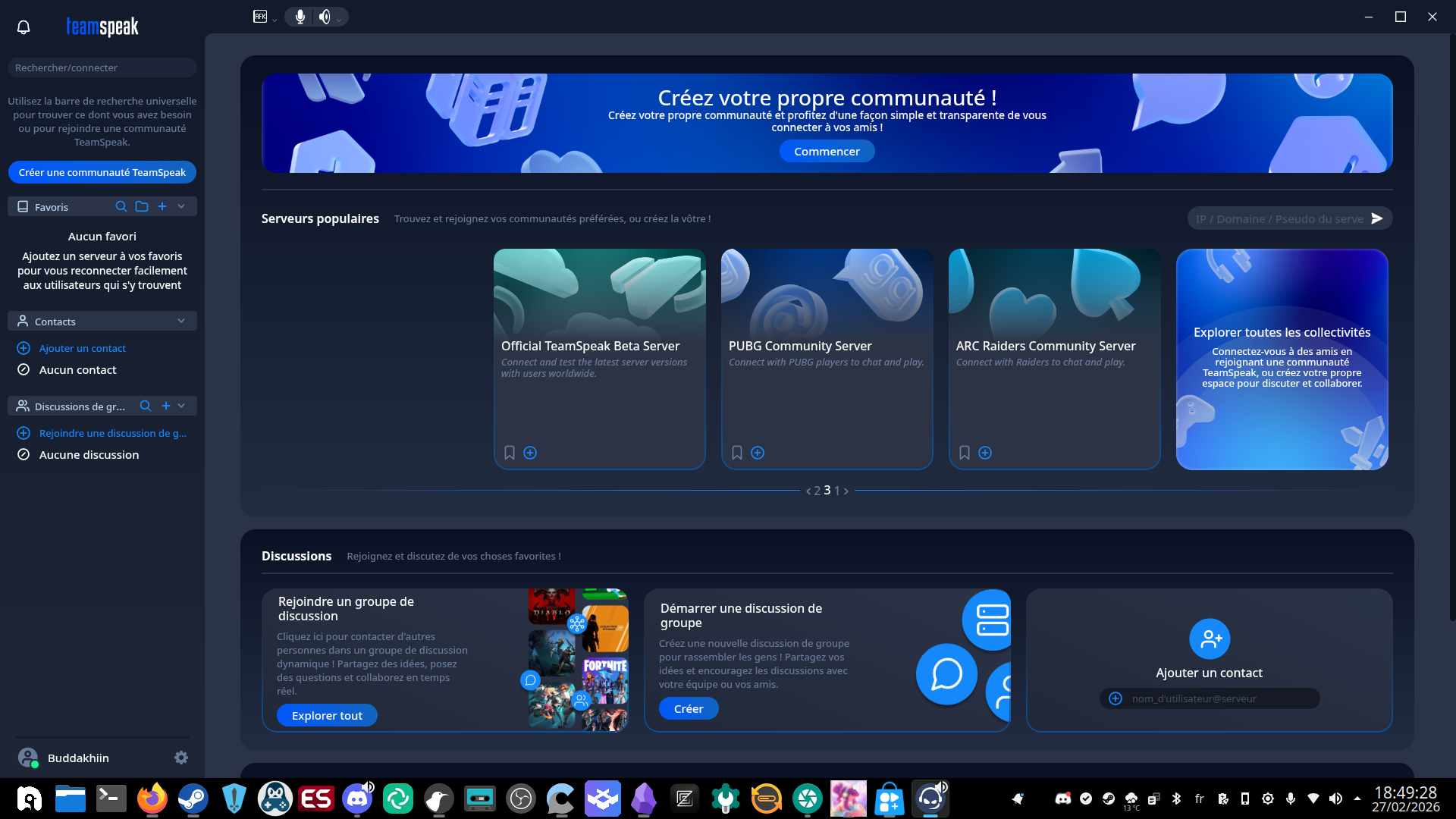Click Ajouter un contact link in sidebar
The height and width of the screenshot is (819, 1456).
(x=83, y=348)
